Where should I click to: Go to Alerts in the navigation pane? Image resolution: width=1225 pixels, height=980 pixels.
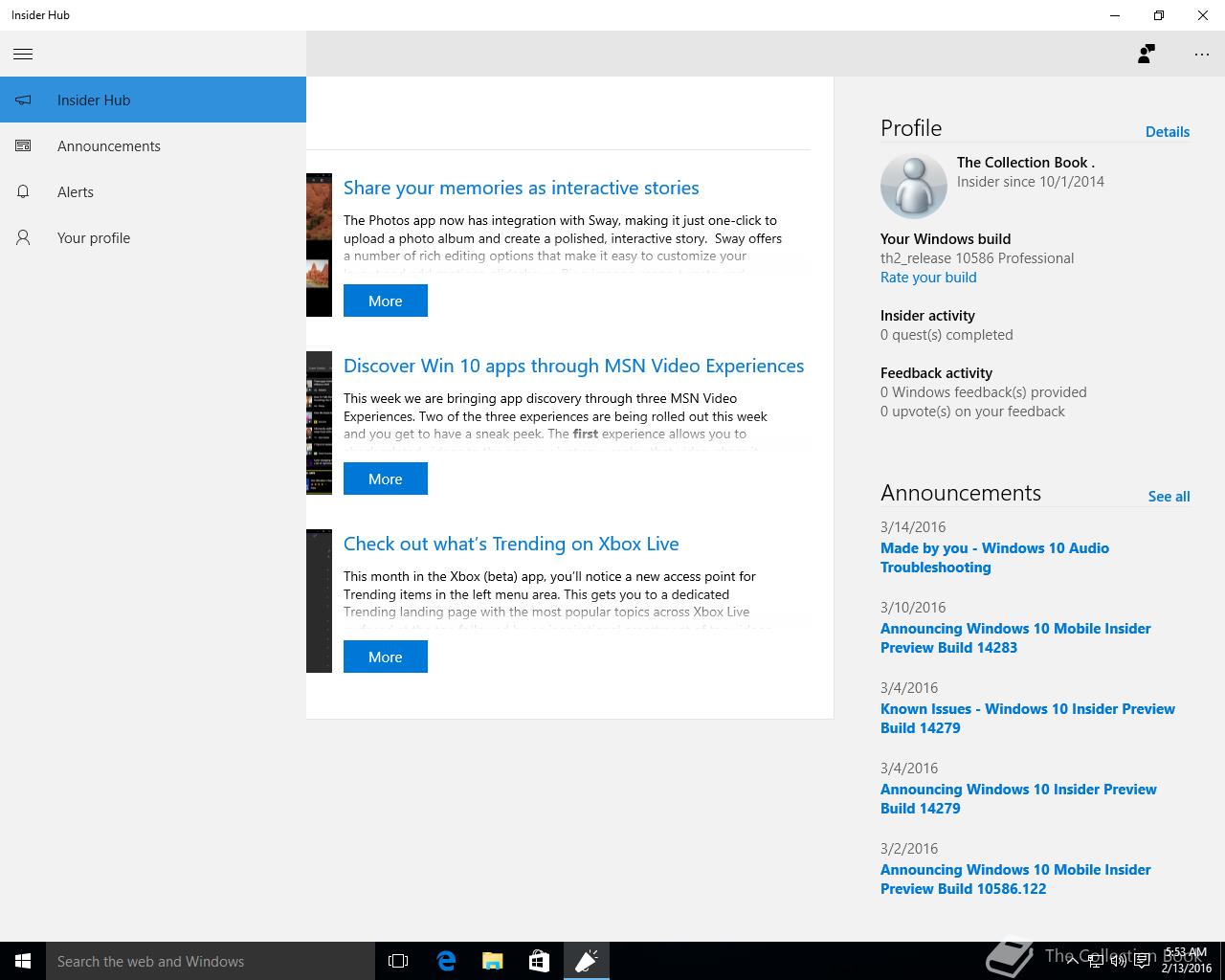(153, 191)
